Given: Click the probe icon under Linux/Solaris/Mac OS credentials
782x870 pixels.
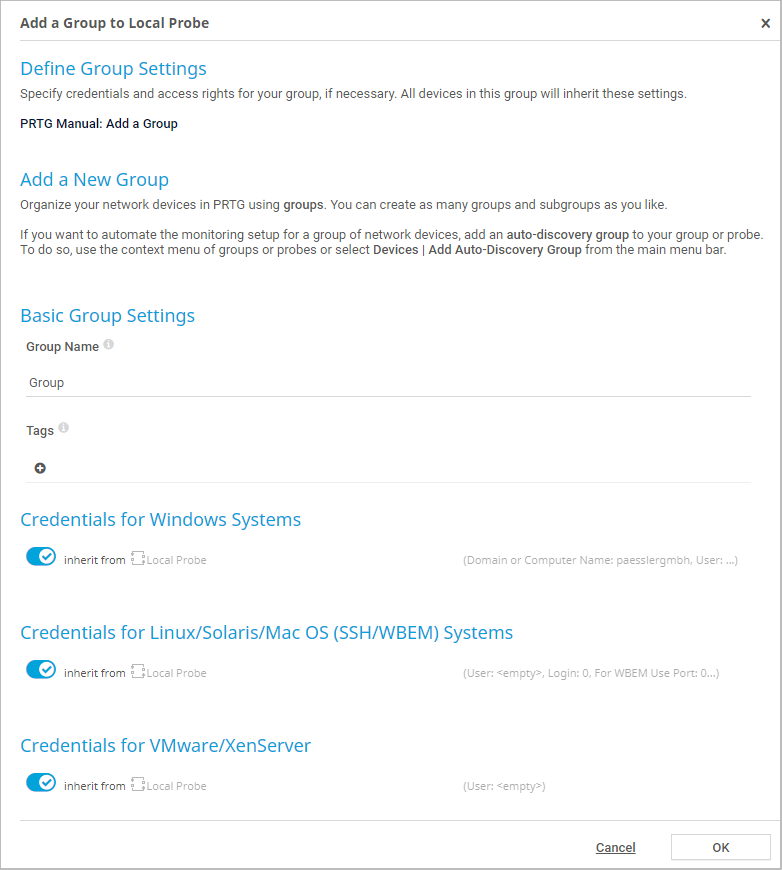Looking at the screenshot, I should pos(138,672).
